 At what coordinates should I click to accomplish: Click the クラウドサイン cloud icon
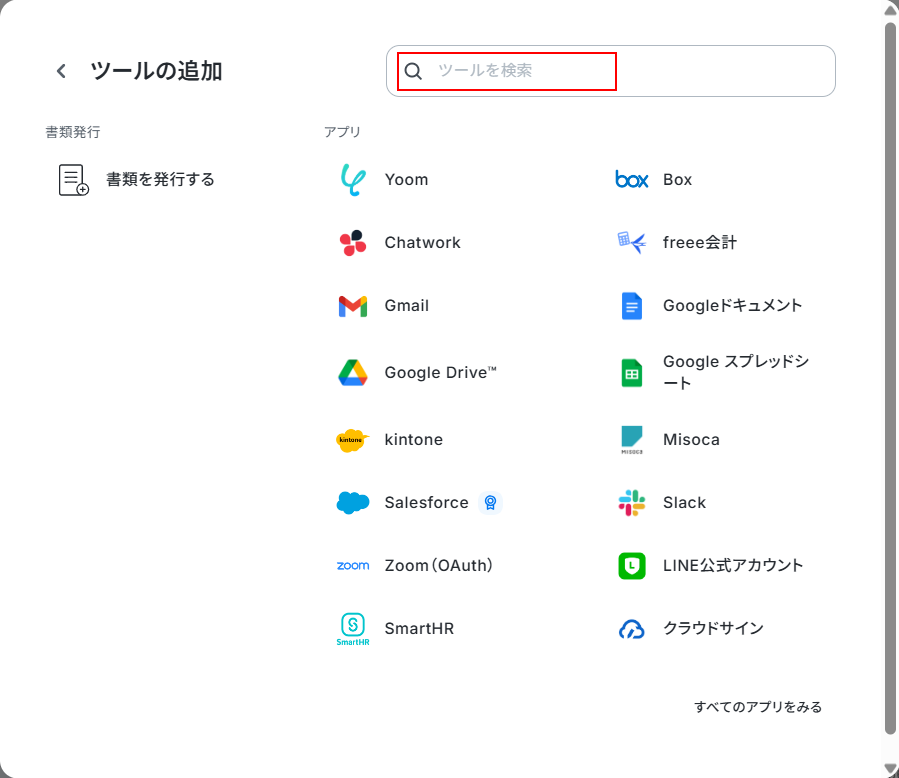click(632, 630)
